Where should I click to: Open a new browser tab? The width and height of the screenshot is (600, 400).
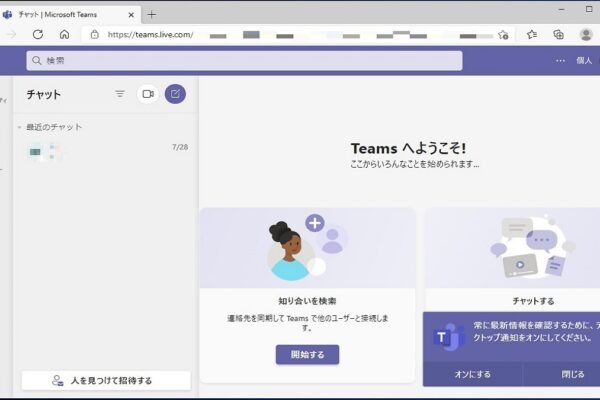(152, 15)
